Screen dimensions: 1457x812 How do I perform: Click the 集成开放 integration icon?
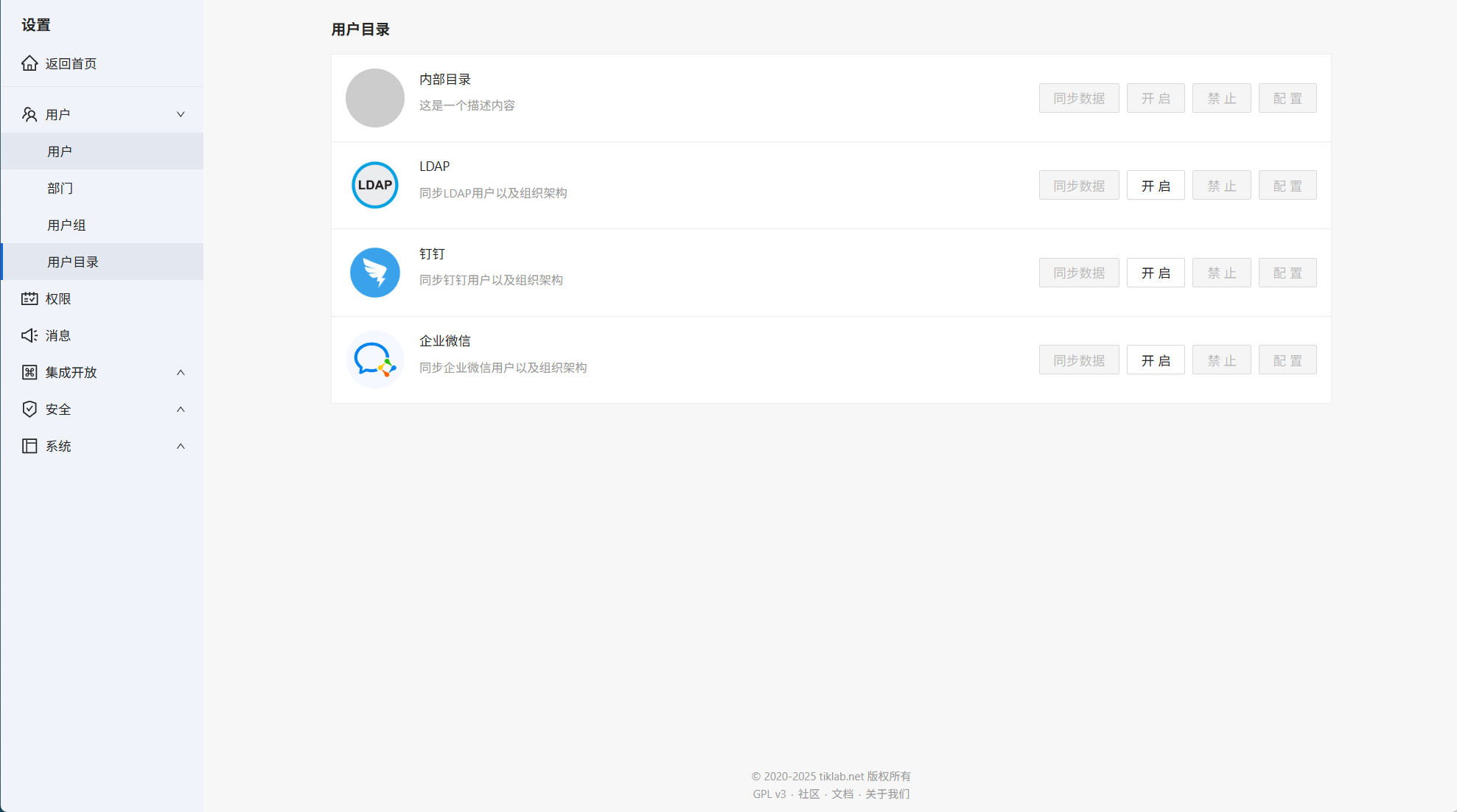point(29,372)
